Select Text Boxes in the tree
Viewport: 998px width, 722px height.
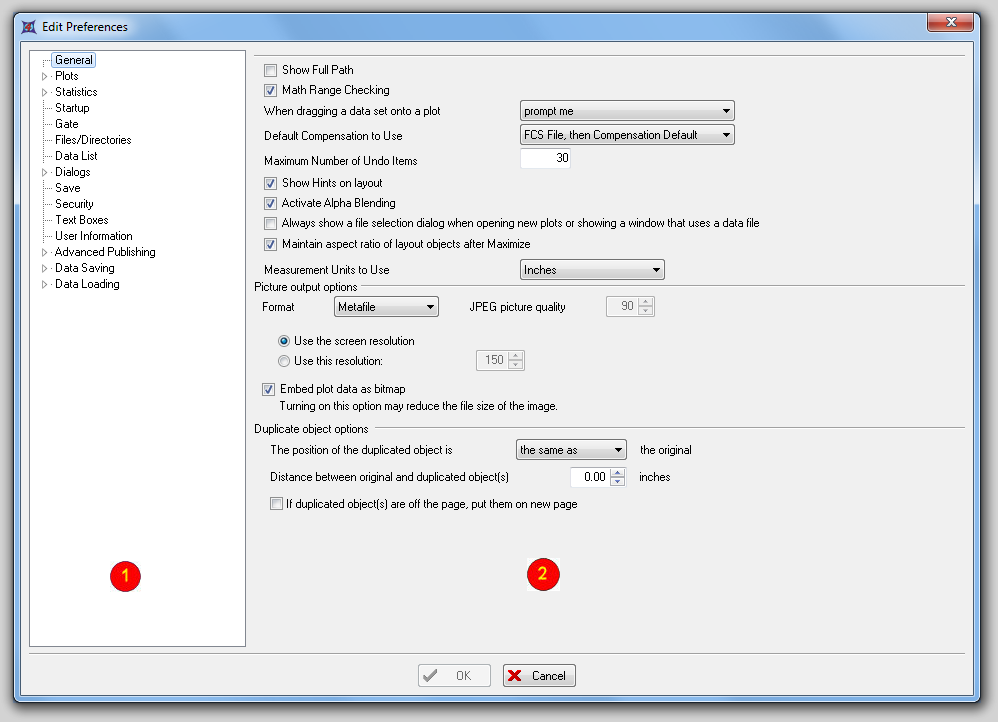pyautogui.click(x=81, y=220)
